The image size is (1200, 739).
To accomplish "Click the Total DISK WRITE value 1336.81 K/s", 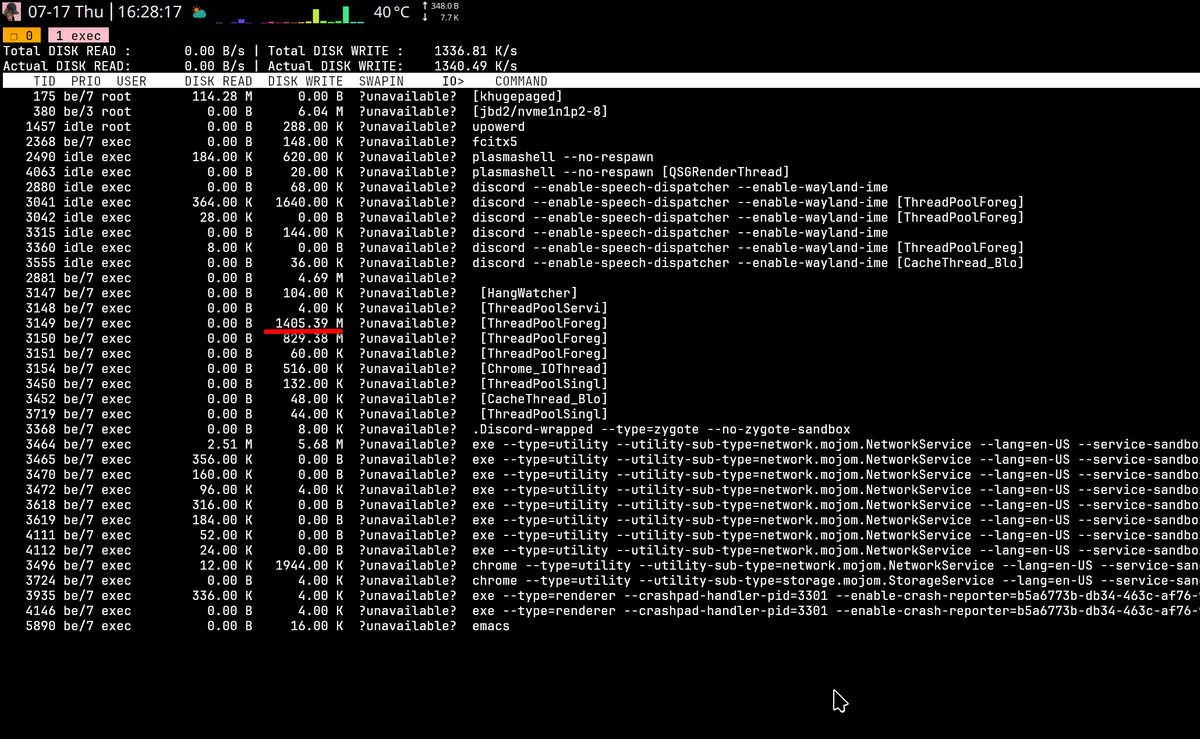I will (475, 51).
